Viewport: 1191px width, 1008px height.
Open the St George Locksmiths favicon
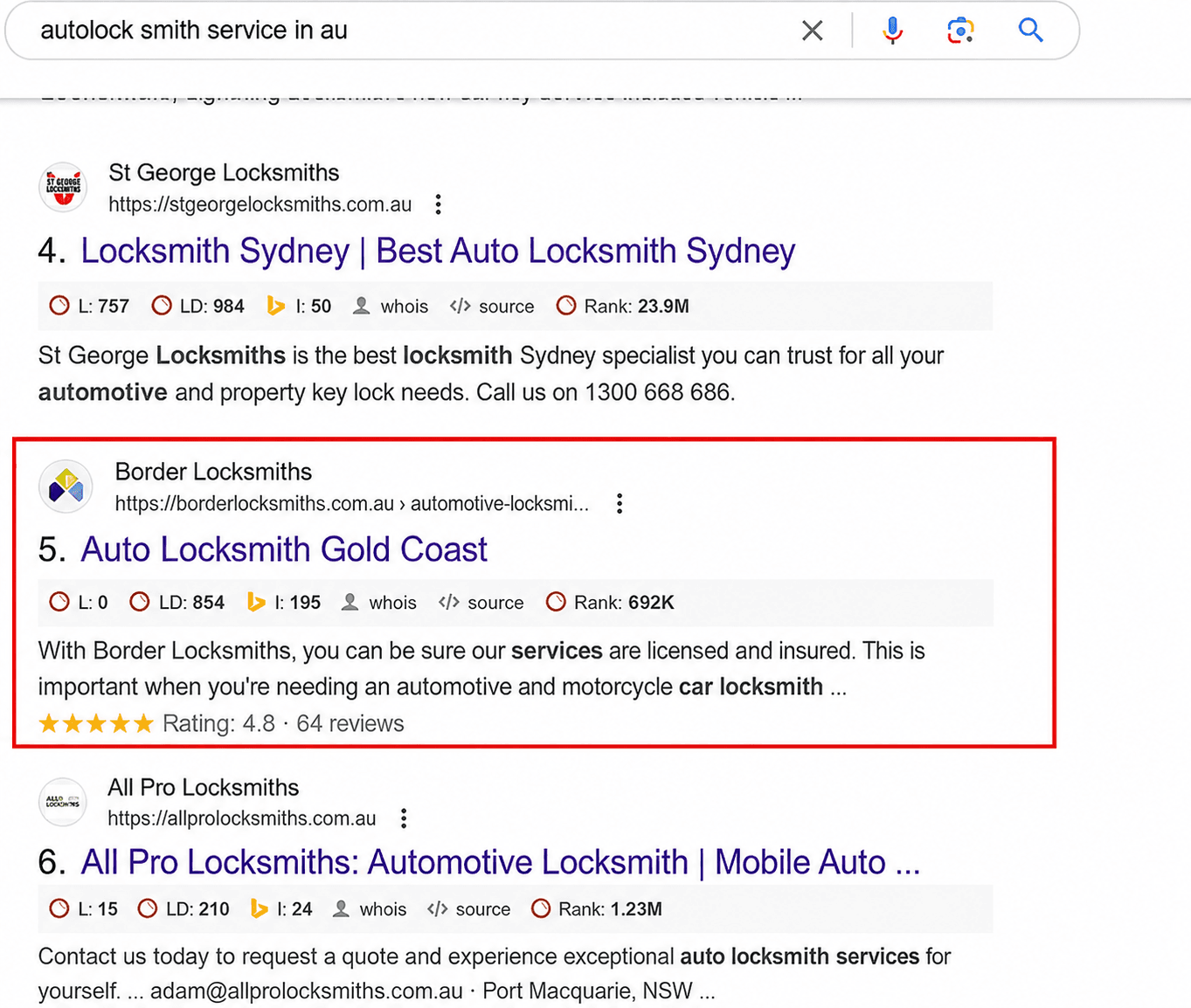64,187
